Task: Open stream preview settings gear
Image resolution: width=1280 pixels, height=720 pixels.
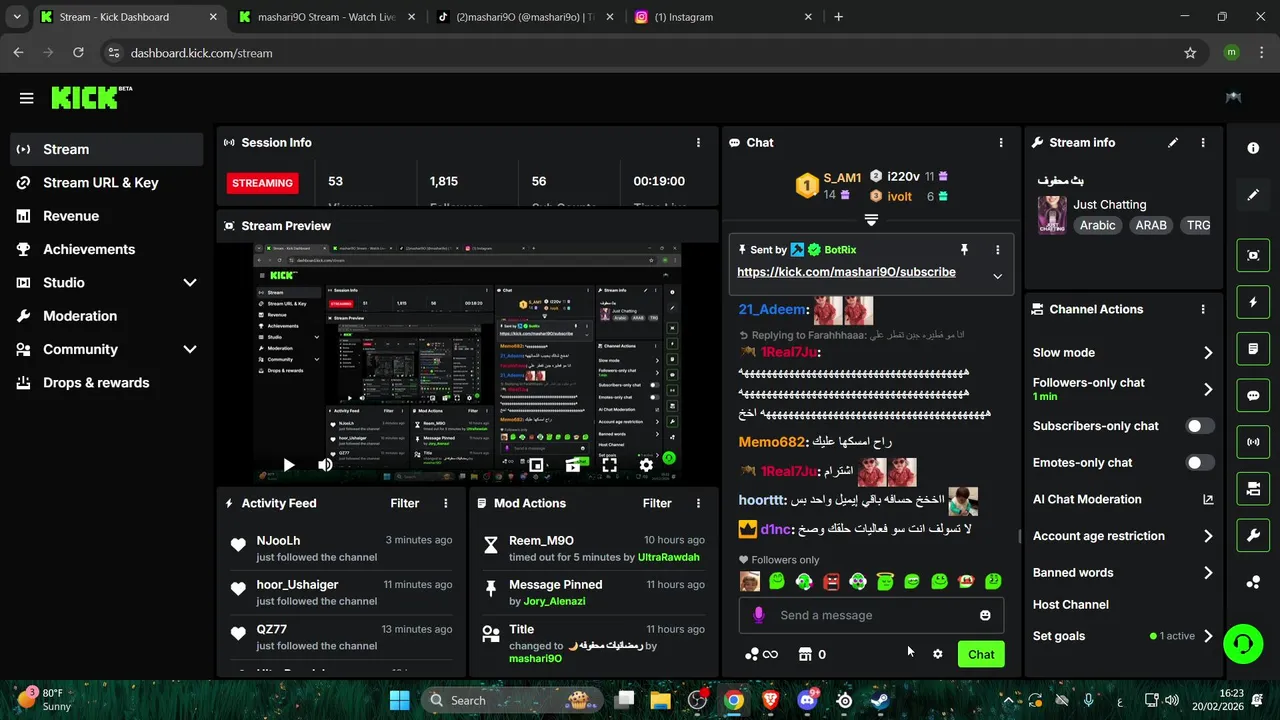Action: click(x=646, y=465)
